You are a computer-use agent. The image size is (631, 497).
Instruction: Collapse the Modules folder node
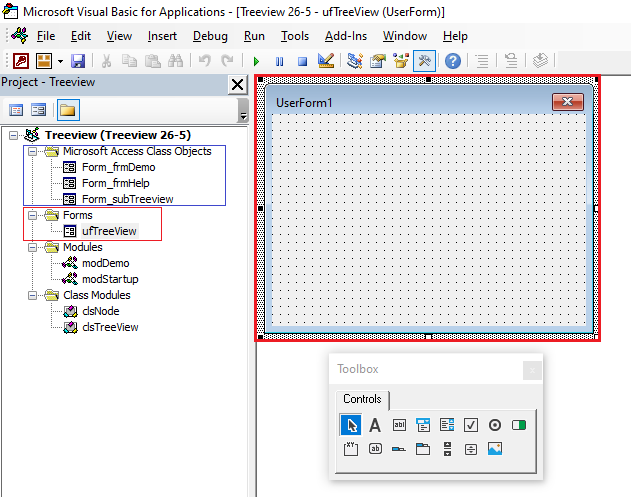(x=32, y=247)
